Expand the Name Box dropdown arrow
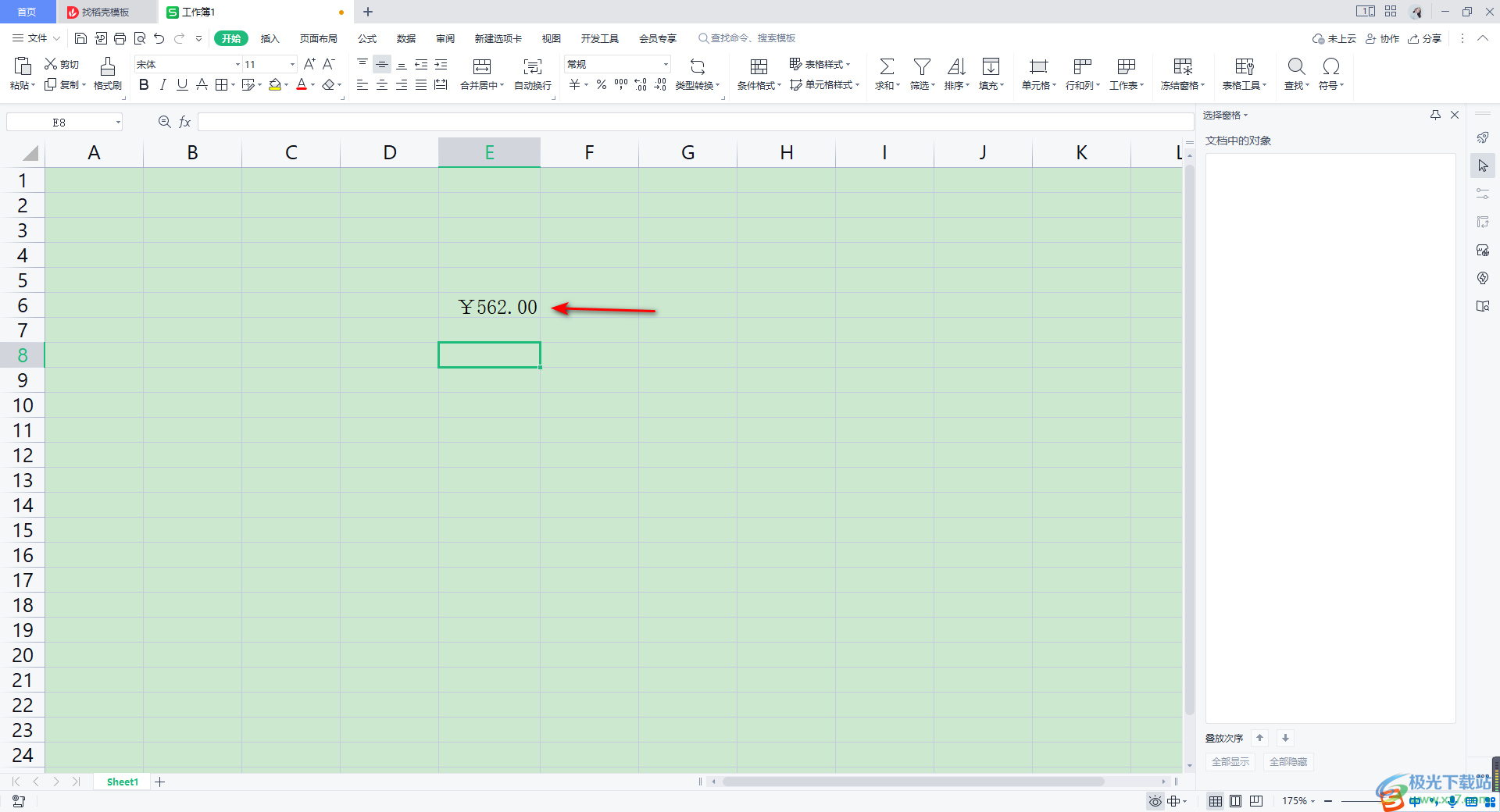 tap(118, 122)
